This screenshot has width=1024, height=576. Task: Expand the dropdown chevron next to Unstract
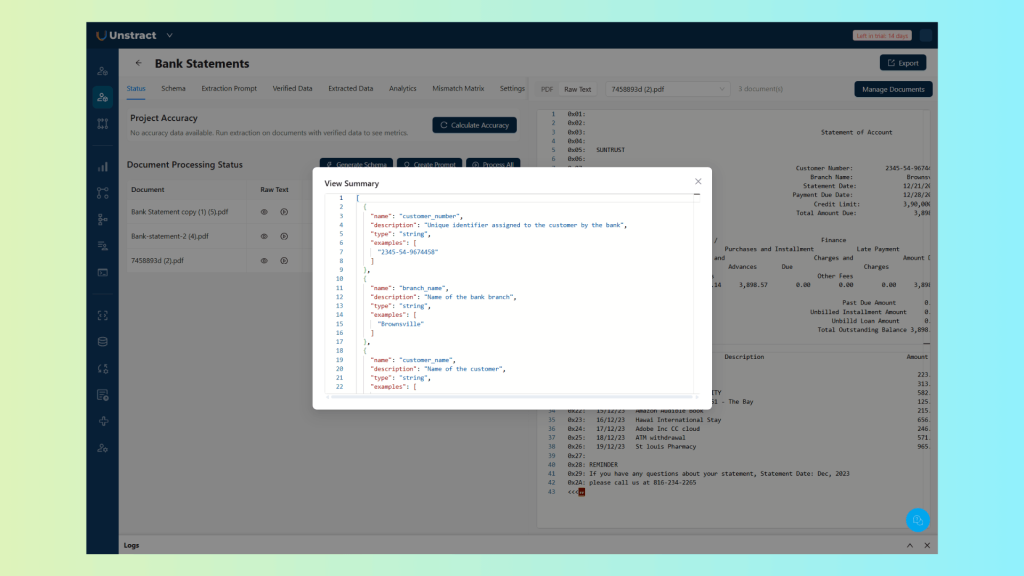[x=169, y=36]
